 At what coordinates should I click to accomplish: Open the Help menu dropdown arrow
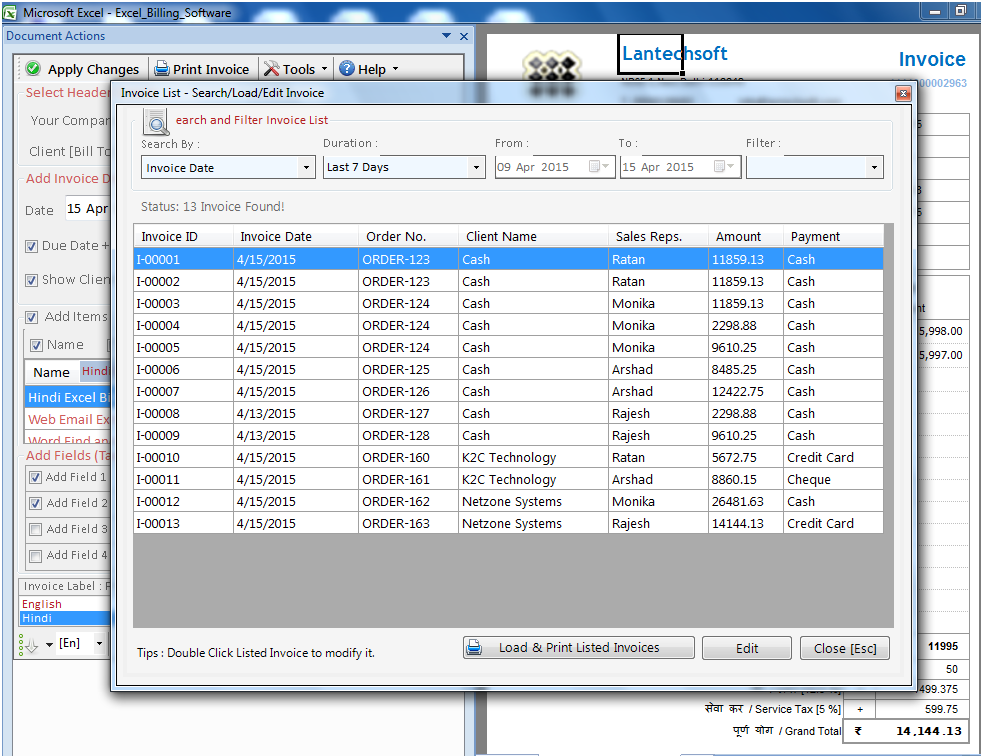click(x=395, y=68)
